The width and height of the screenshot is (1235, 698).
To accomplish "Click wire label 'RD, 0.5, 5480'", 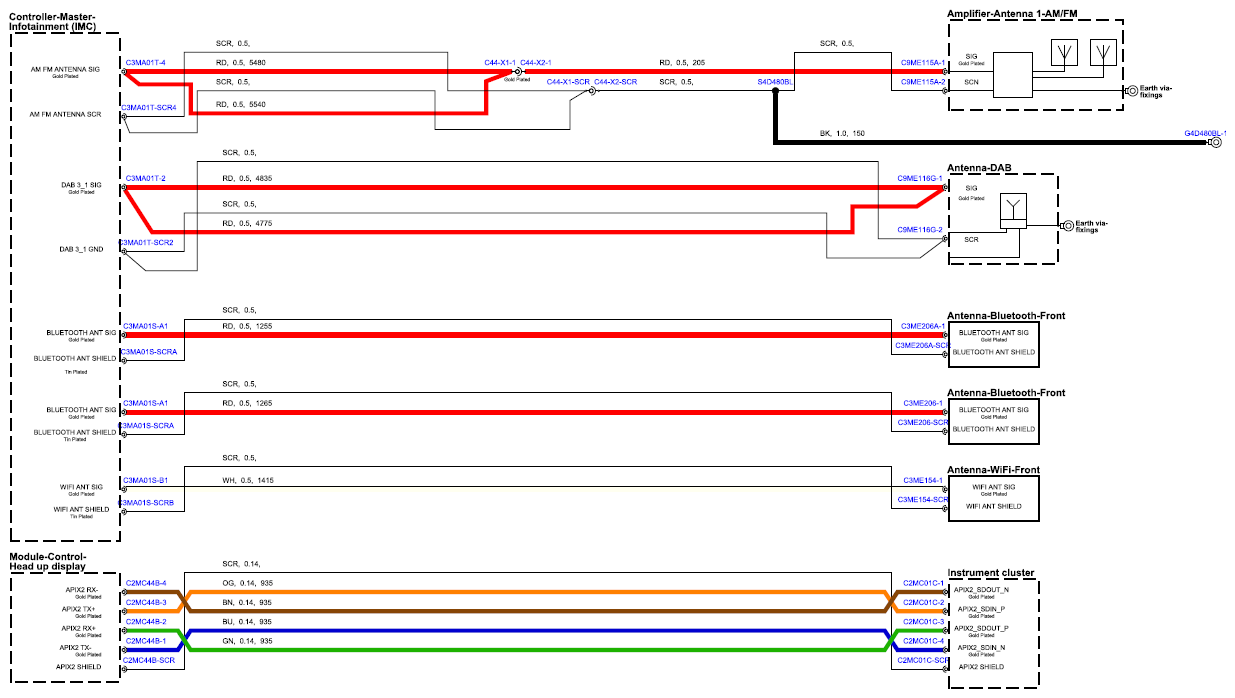I will click(240, 63).
